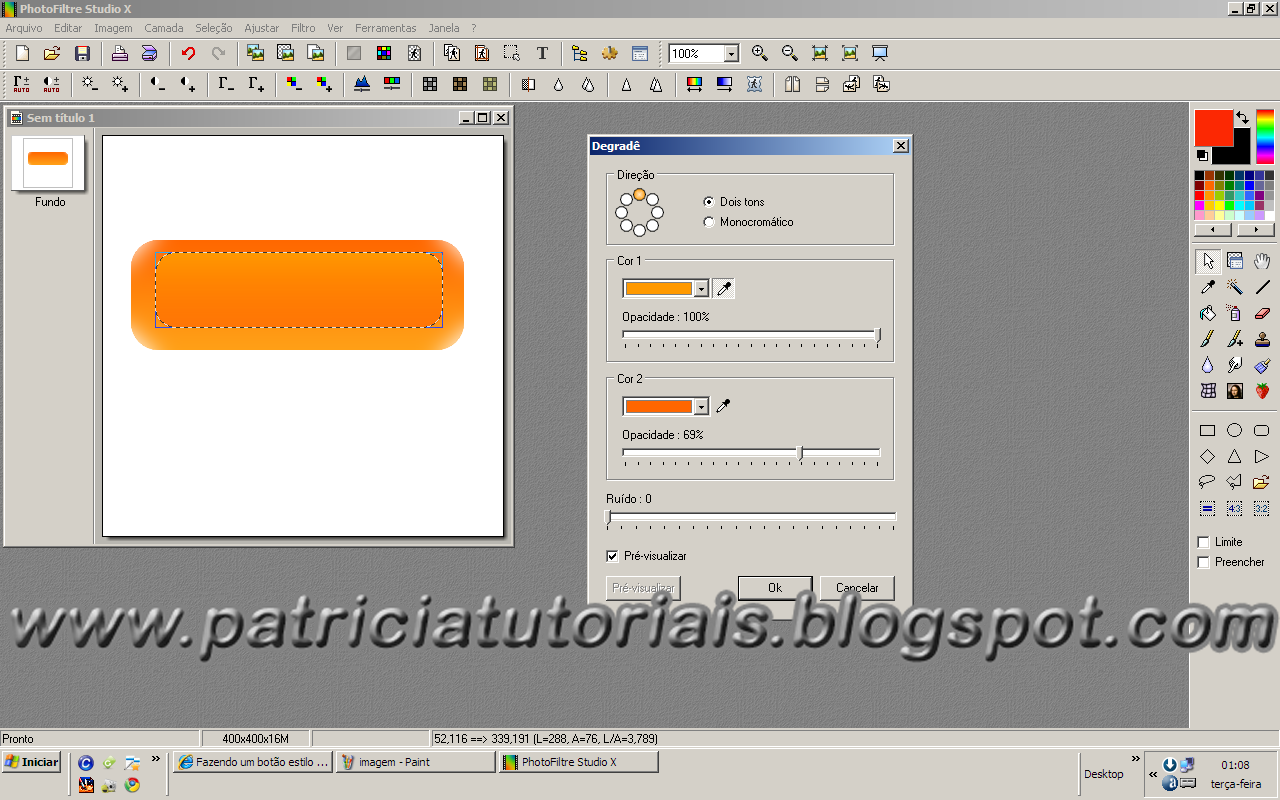
Task: Select the Eyedropper tool in the tool palette
Action: coord(1207,287)
